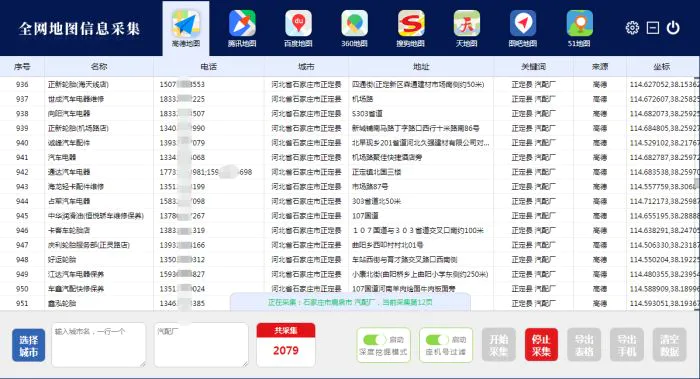Toggle 座机号过滤 switch

(x=437, y=340)
